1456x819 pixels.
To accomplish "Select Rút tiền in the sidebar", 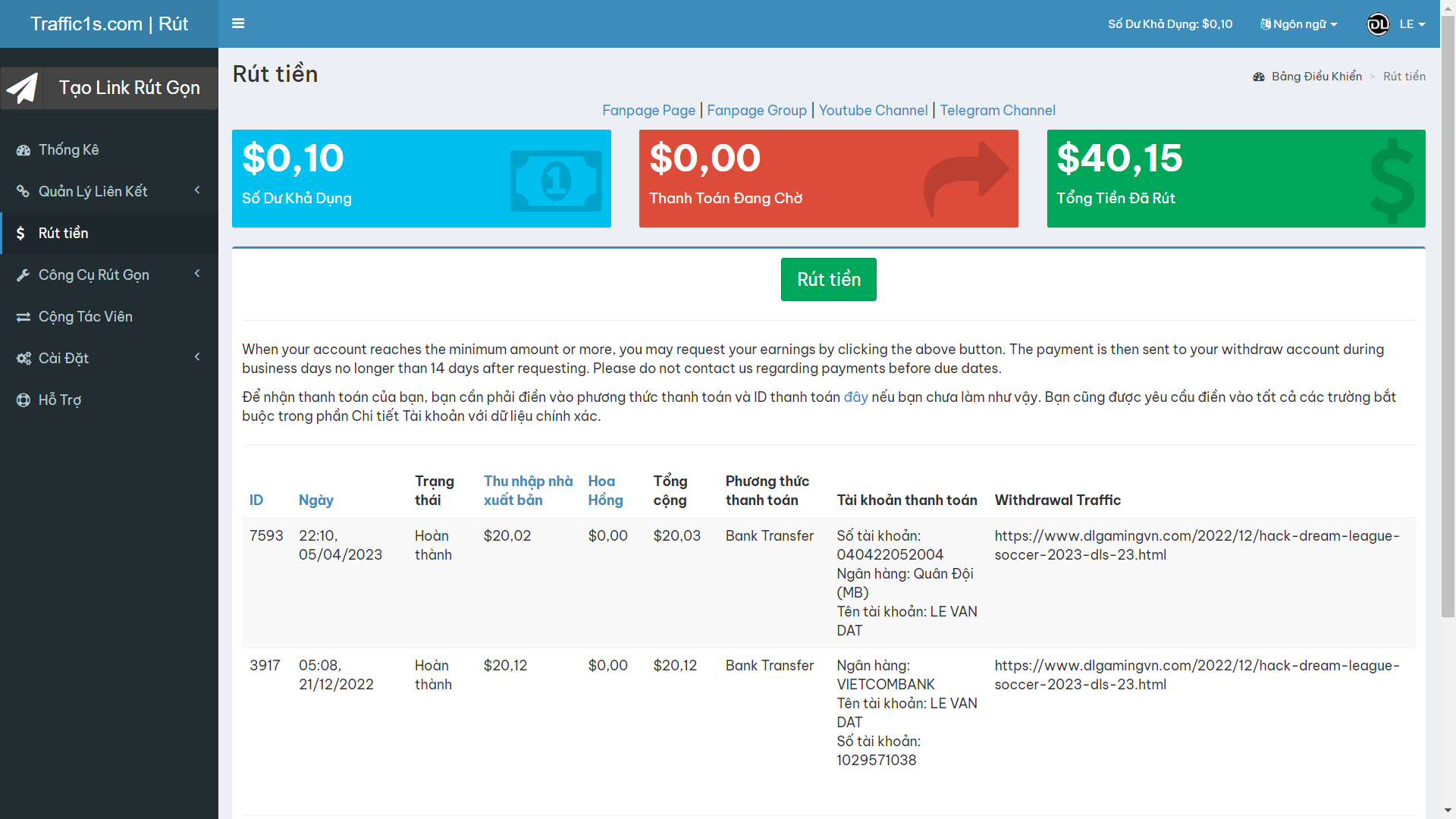I will point(64,234).
